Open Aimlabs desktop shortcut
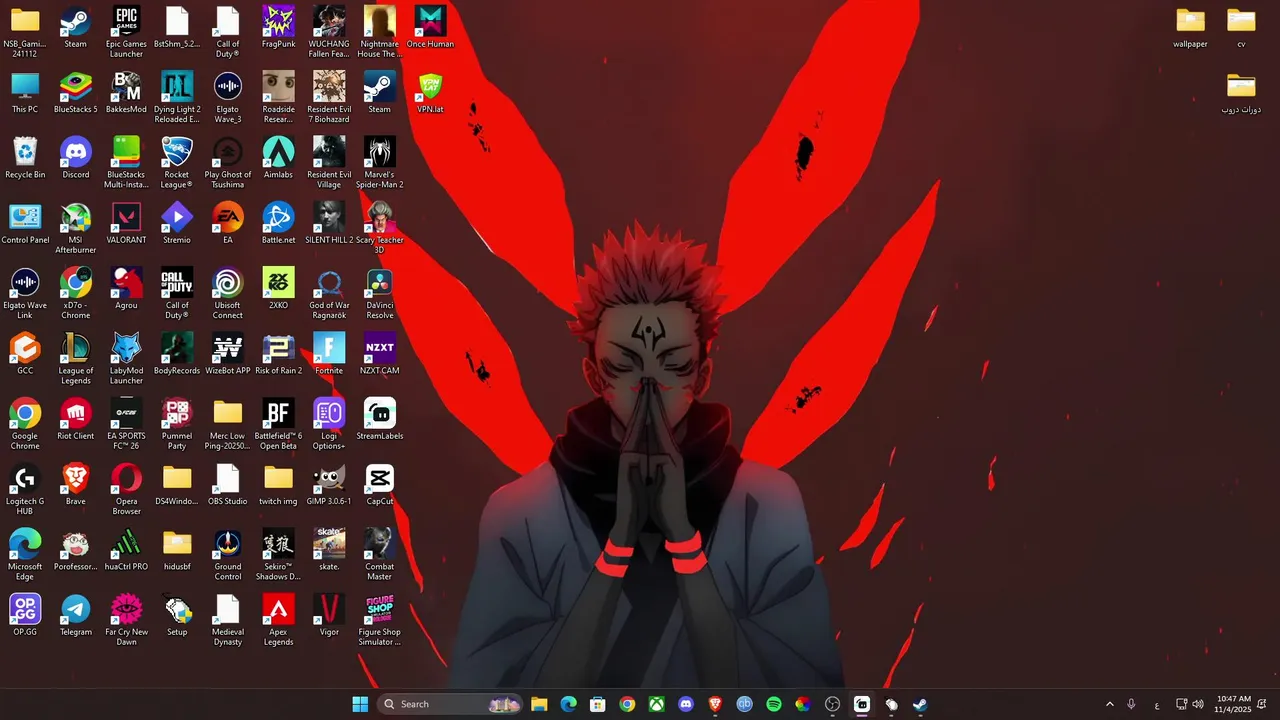 click(x=278, y=158)
